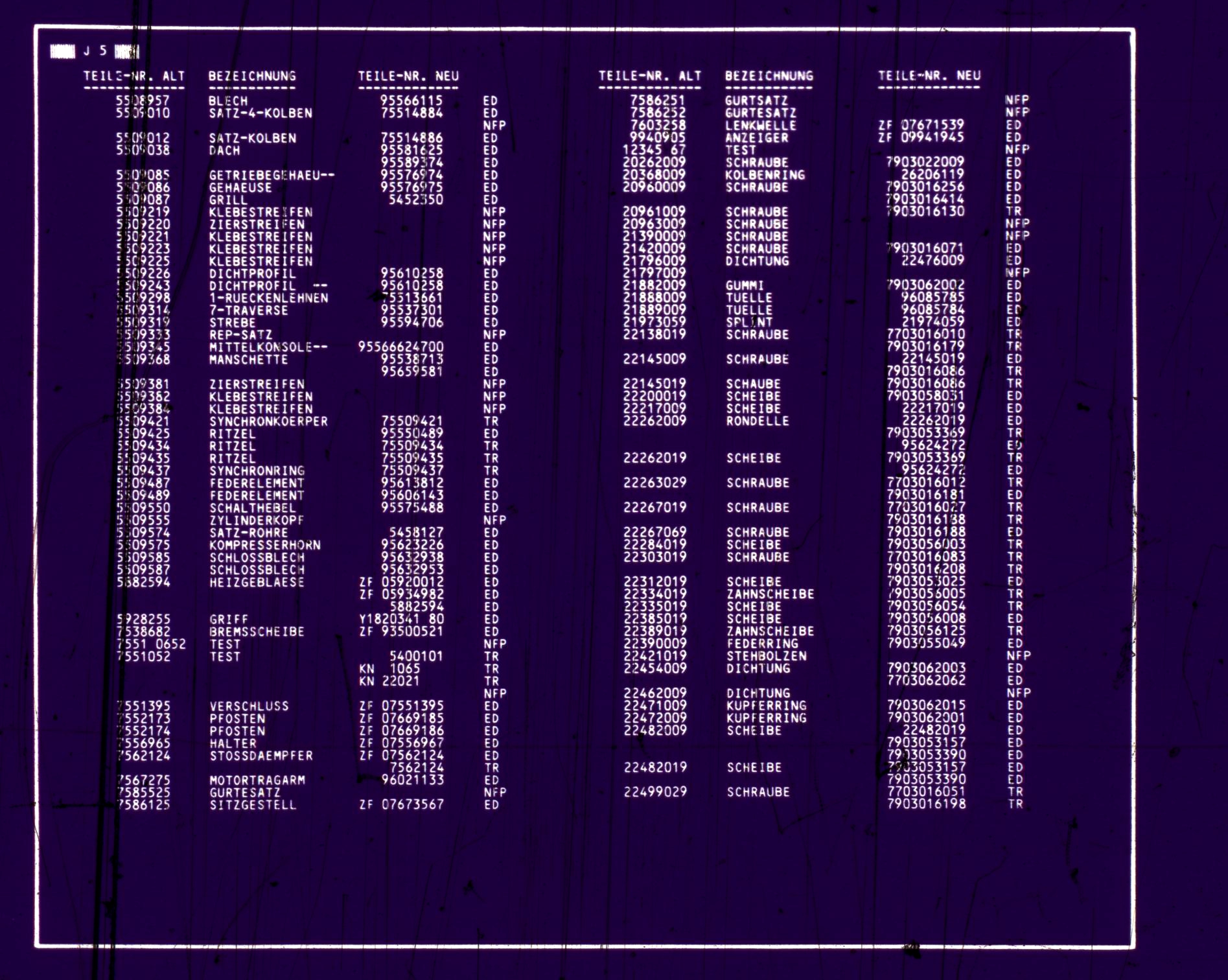Click long part number 95566624700
The image size is (1228, 980).
point(401,347)
